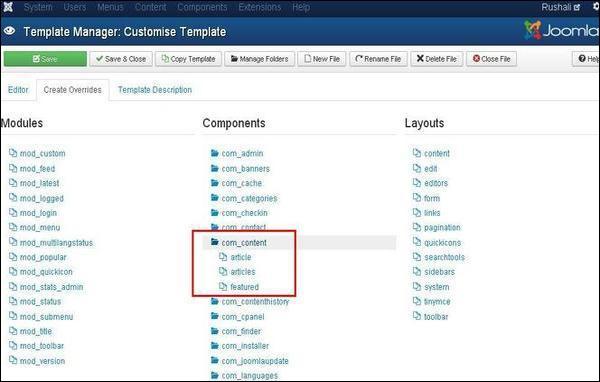This screenshot has height=382, width=600.
Task: Click the copy icon next to tinymce layout
Action: [x=417, y=301]
